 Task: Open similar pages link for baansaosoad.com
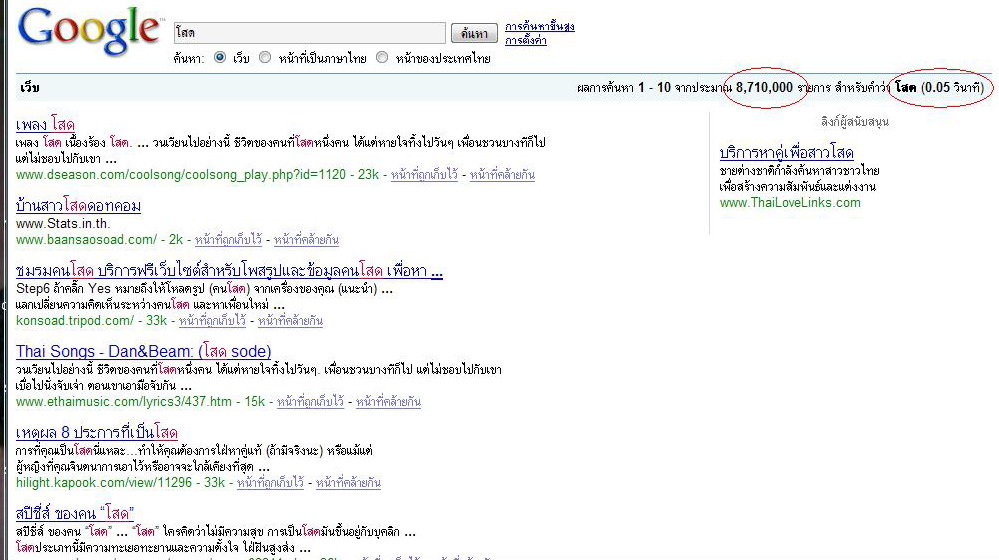306,240
